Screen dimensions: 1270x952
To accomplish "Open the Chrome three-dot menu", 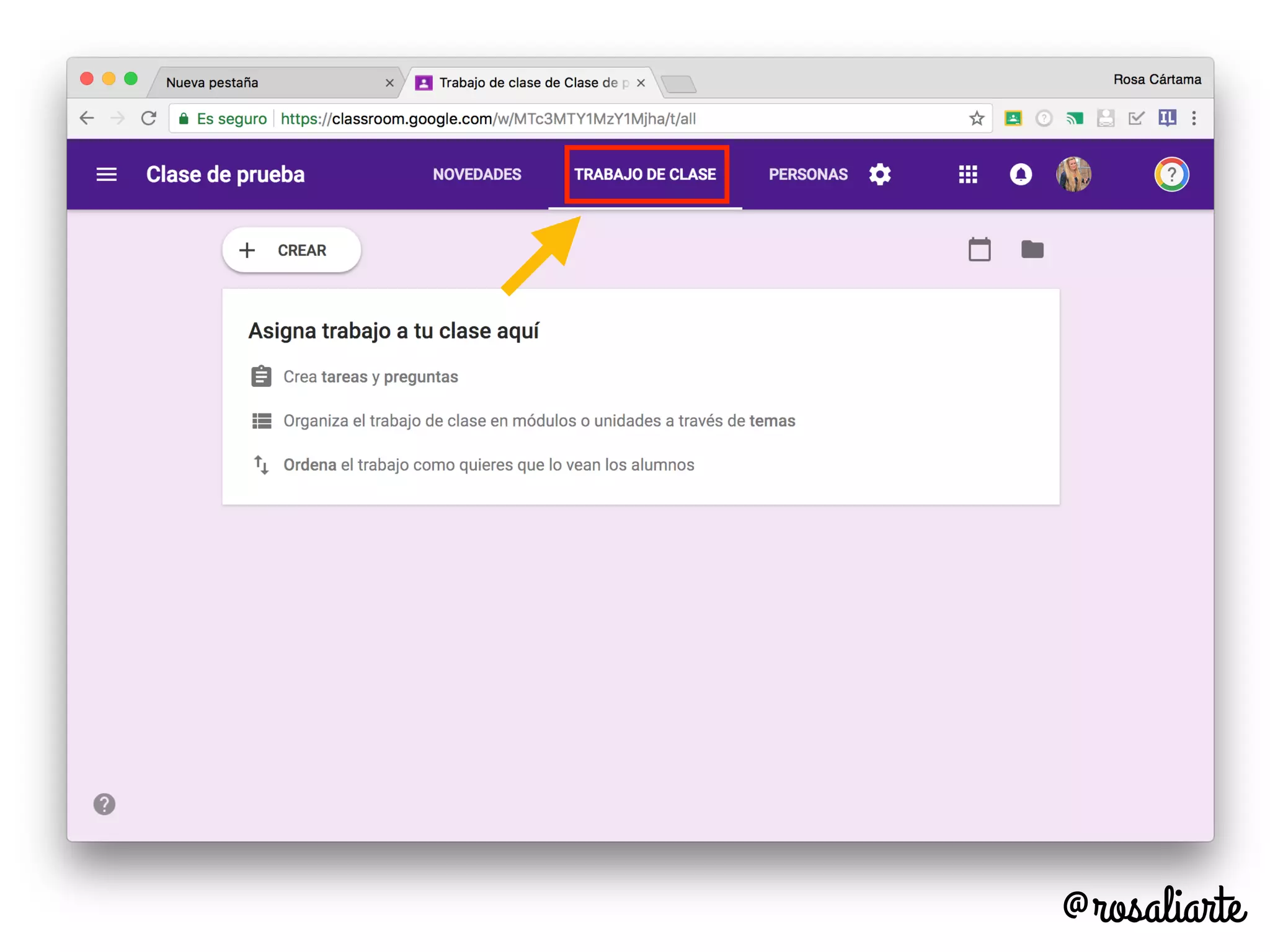I will [1194, 118].
